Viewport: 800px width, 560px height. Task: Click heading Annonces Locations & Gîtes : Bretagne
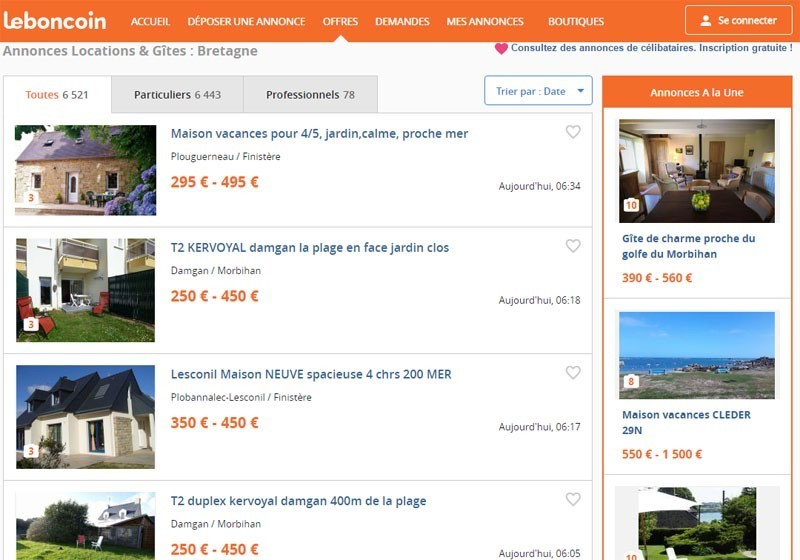pyautogui.click(x=130, y=51)
